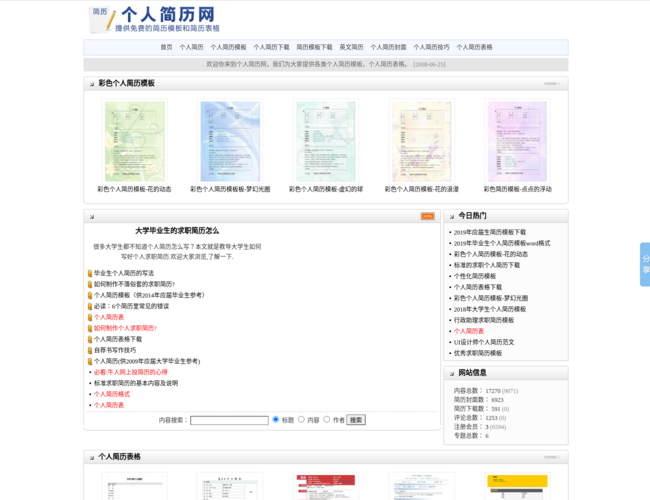Click the arrow icon beside 网站信息 heading
This screenshot has height=500, width=650.
pyautogui.click(x=451, y=374)
